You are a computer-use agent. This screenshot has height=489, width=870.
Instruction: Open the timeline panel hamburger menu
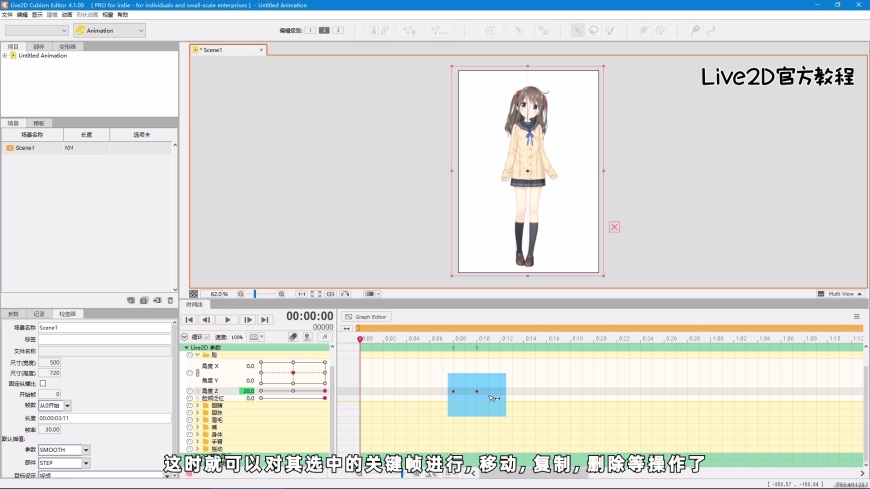pyautogui.click(x=857, y=317)
